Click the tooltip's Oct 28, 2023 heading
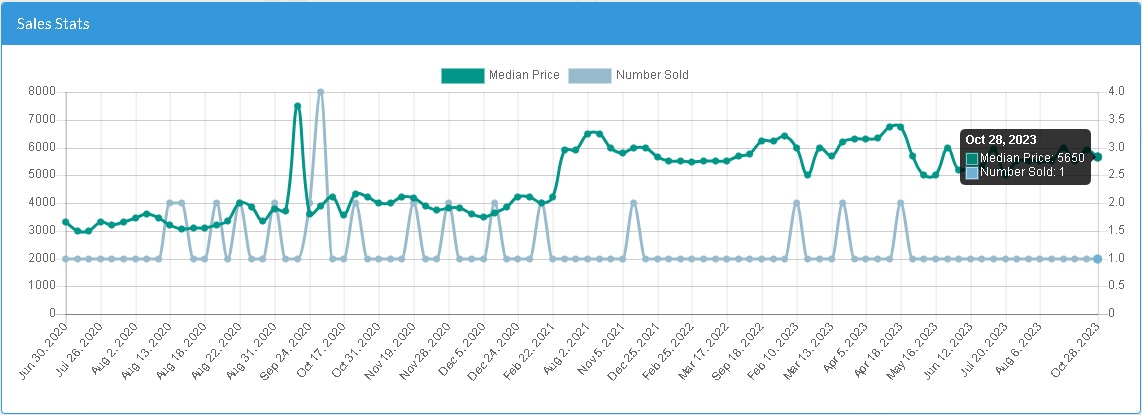 [1003, 140]
